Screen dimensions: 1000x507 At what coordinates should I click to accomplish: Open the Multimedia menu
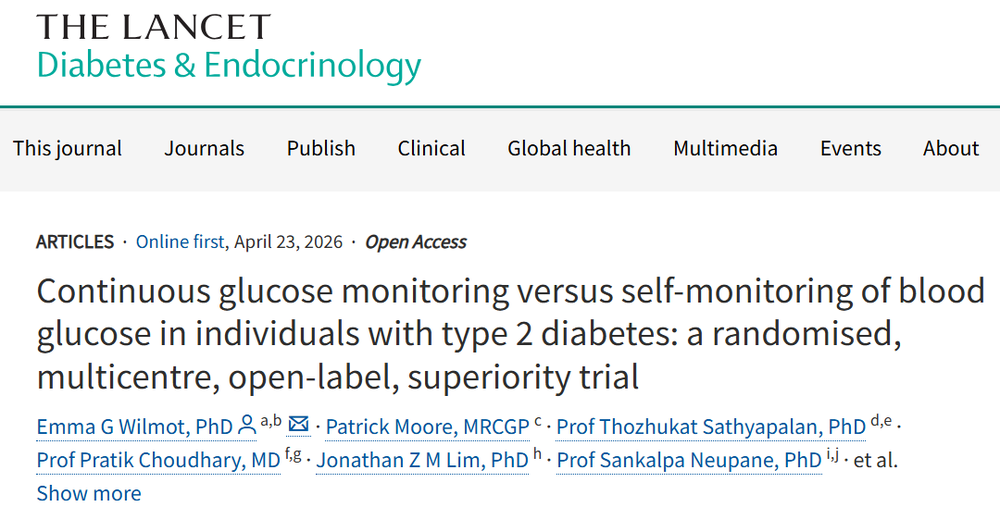(725, 148)
